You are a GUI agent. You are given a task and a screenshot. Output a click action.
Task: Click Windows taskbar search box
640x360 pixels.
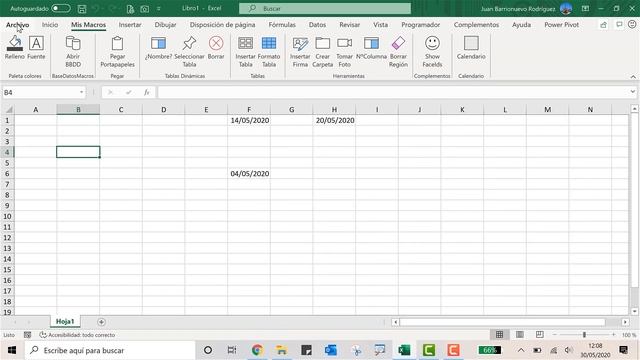click(110, 350)
